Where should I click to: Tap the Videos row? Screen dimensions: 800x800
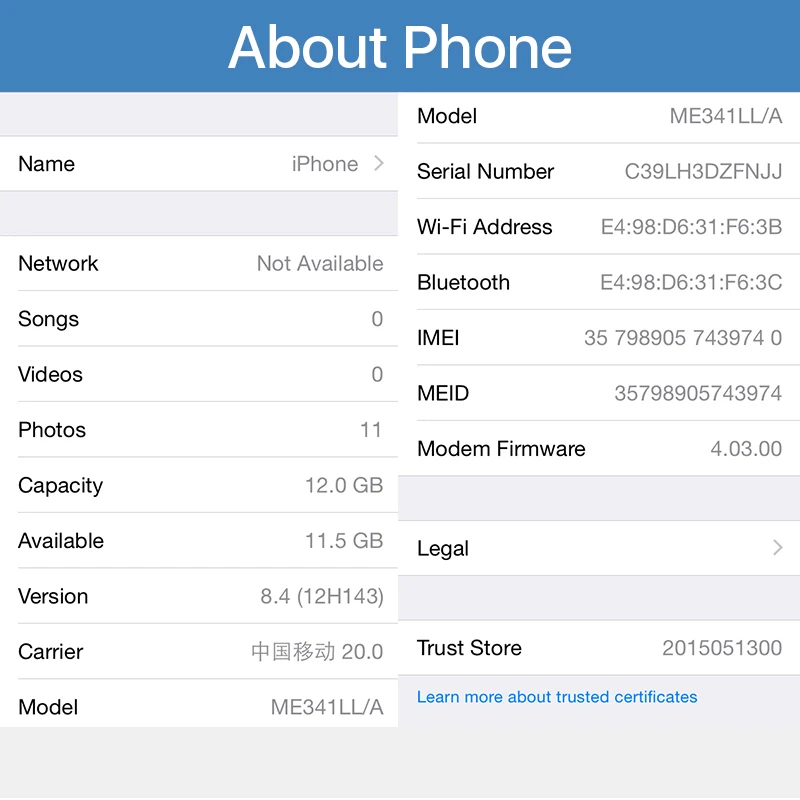pos(200,374)
